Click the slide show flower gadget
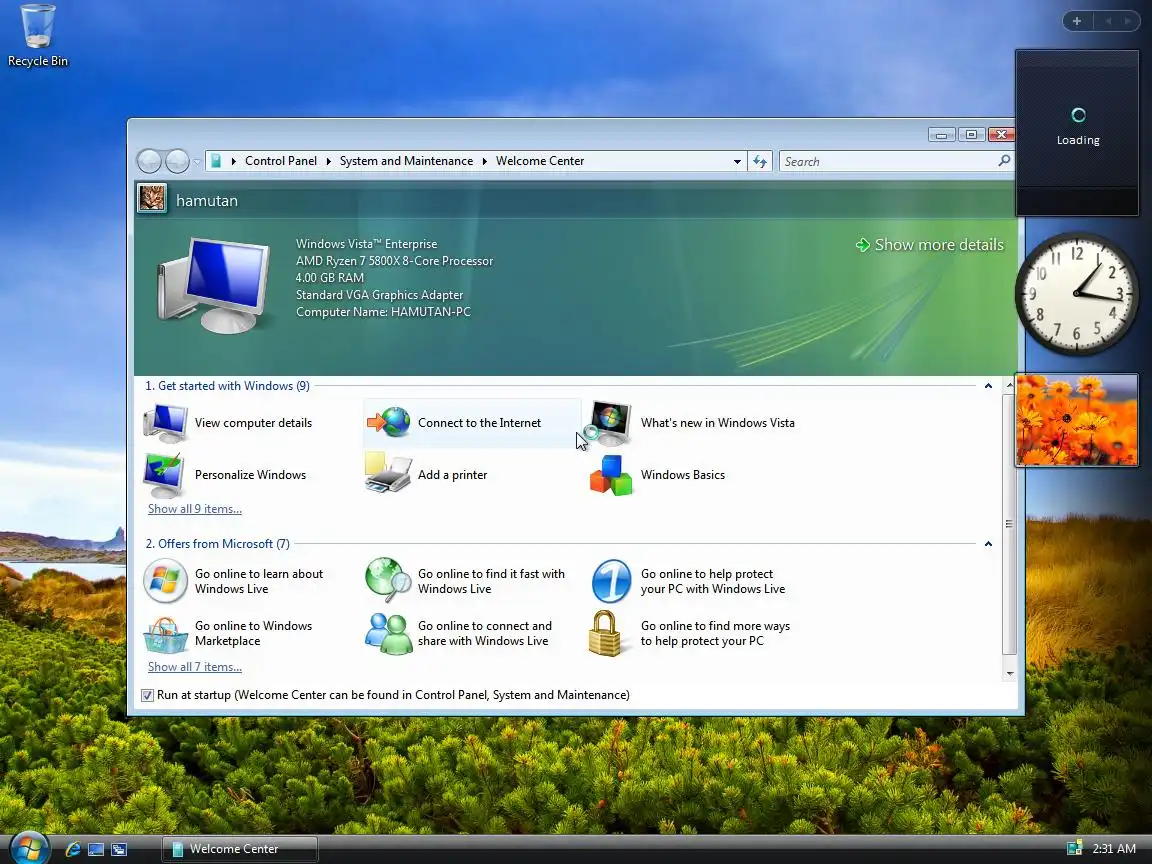The width and height of the screenshot is (1152, 864). 1077,420
